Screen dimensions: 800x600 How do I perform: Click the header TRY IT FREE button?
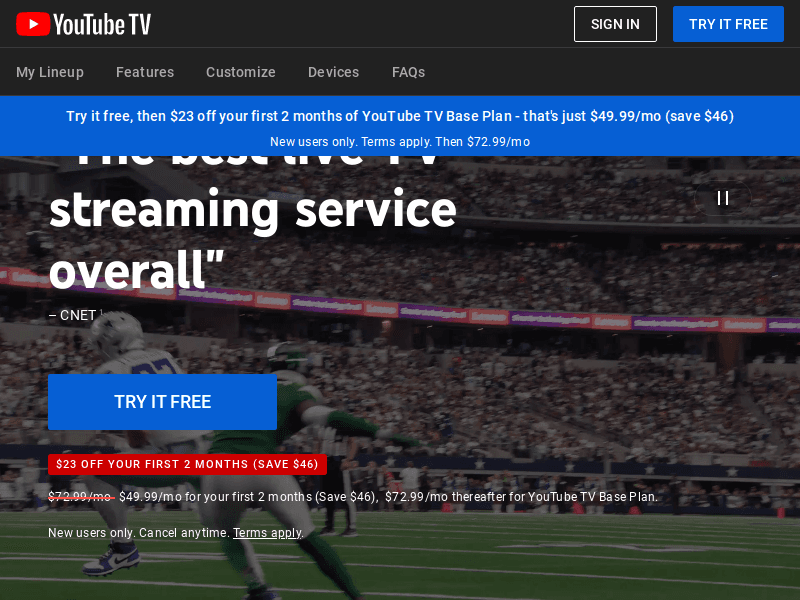tap(728, 24)
